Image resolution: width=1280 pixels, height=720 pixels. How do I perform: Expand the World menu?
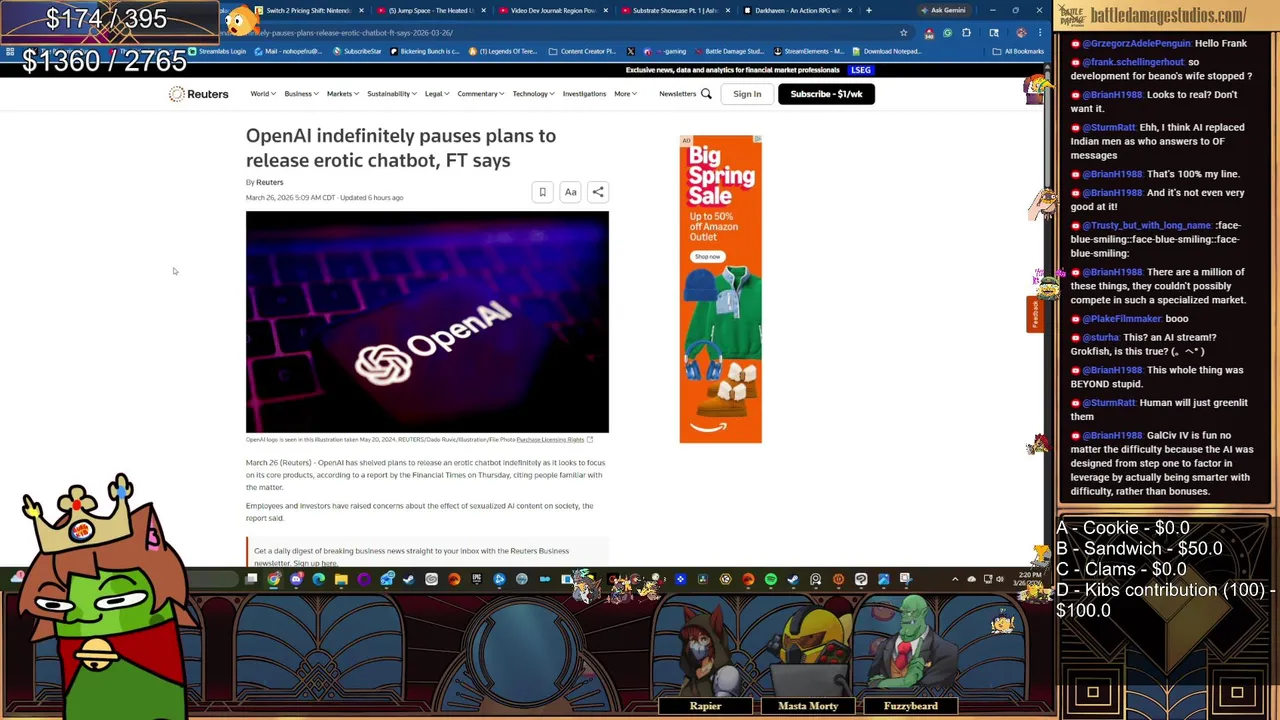pos(263,94)
